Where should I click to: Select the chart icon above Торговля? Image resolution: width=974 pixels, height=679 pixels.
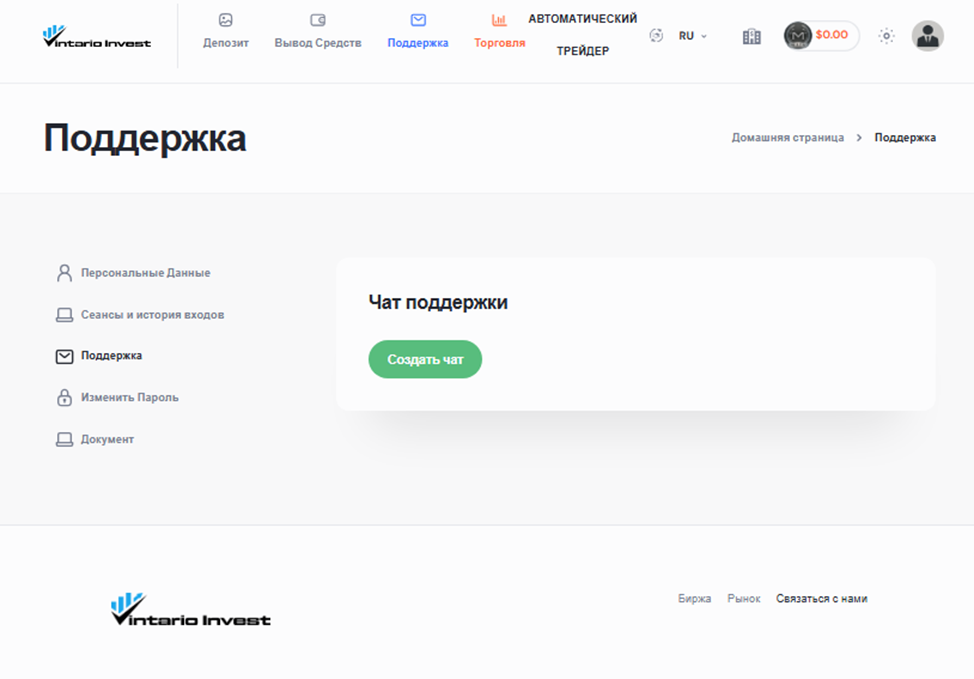click(x=499, y=20)
